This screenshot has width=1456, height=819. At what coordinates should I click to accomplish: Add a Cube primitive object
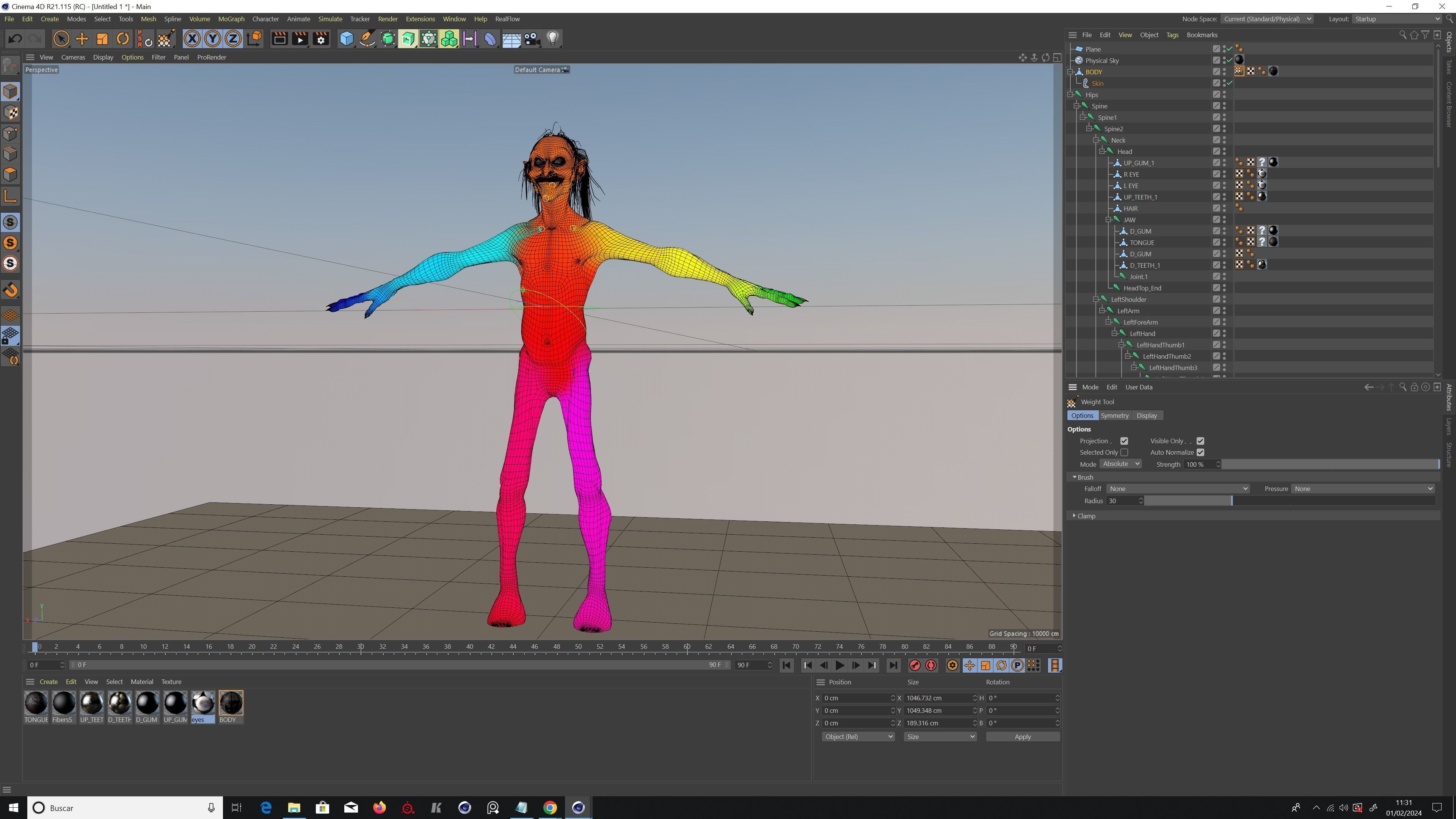[346, 38]
